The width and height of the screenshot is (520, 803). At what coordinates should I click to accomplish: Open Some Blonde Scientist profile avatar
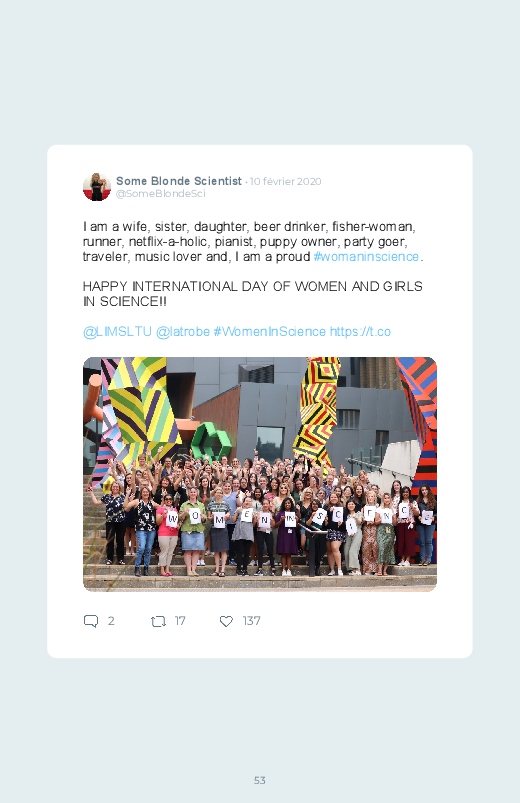97,187
